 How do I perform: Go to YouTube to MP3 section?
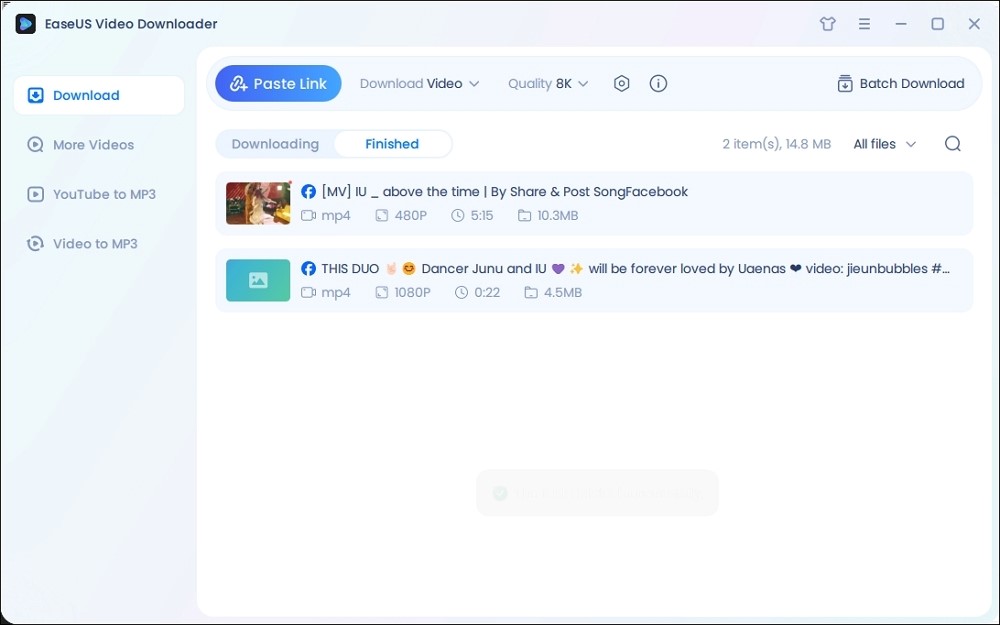104,194
